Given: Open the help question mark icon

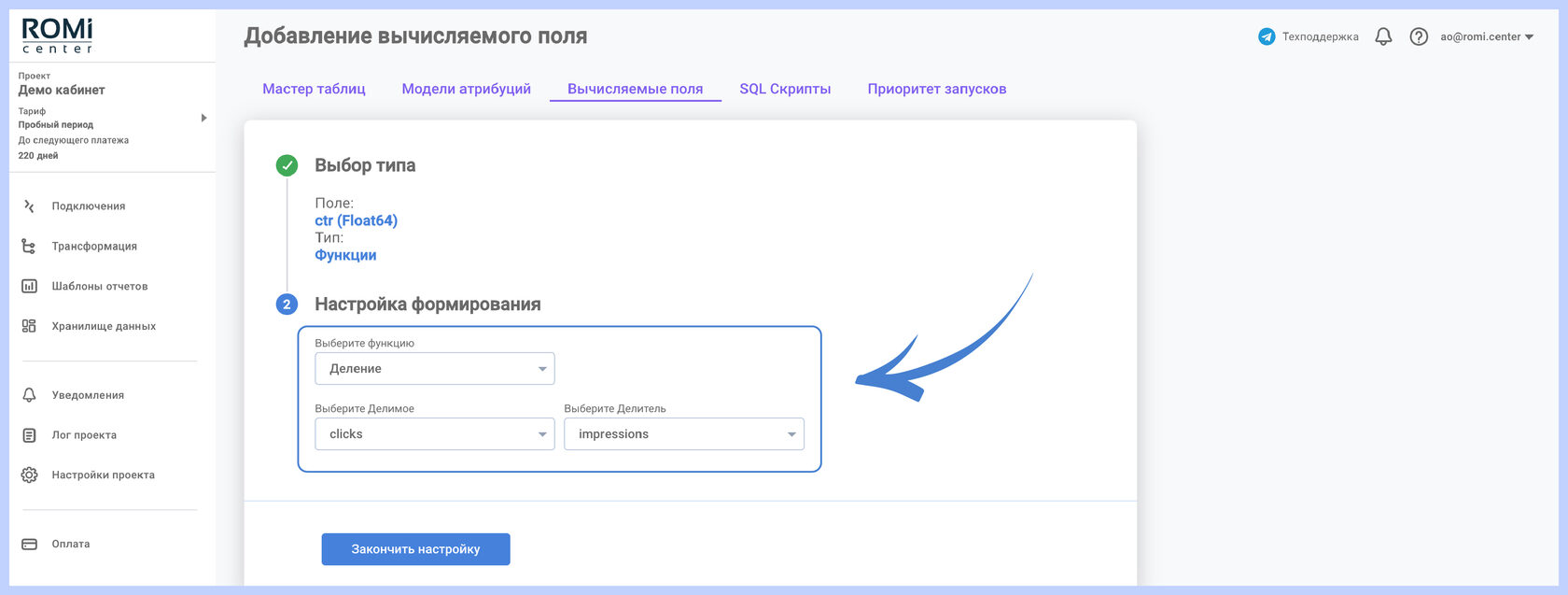Looking at the screenshot, I should coord(1419,36).
